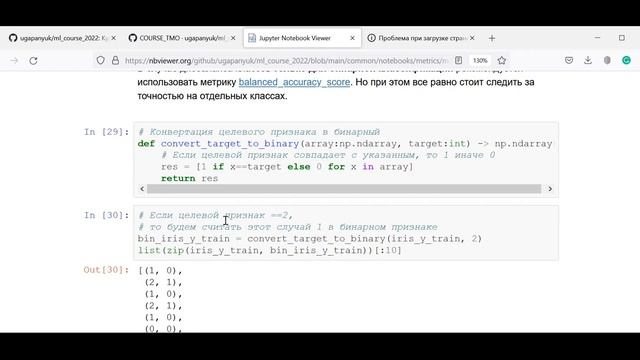Open the extension icon beside downloads

[x=607, y=60]
